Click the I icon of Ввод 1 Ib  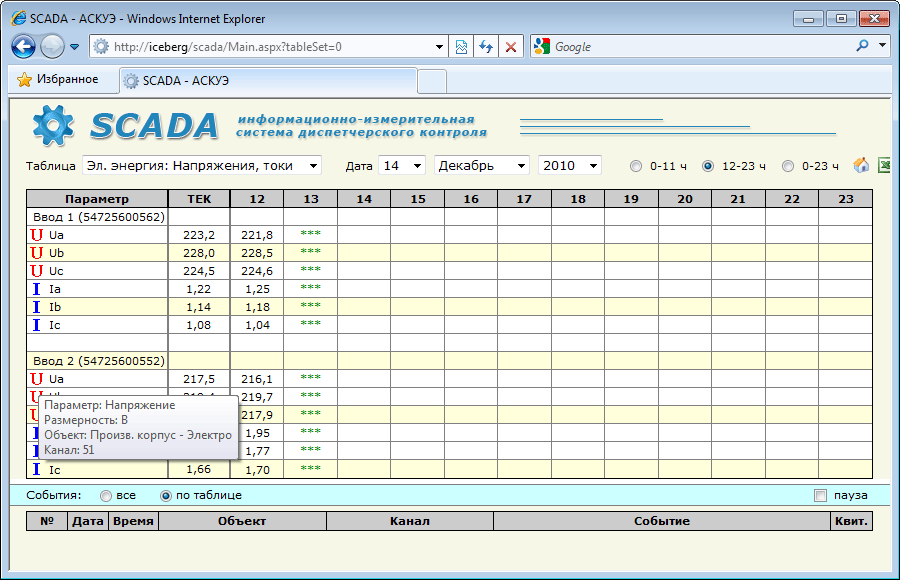coord(36,307)
